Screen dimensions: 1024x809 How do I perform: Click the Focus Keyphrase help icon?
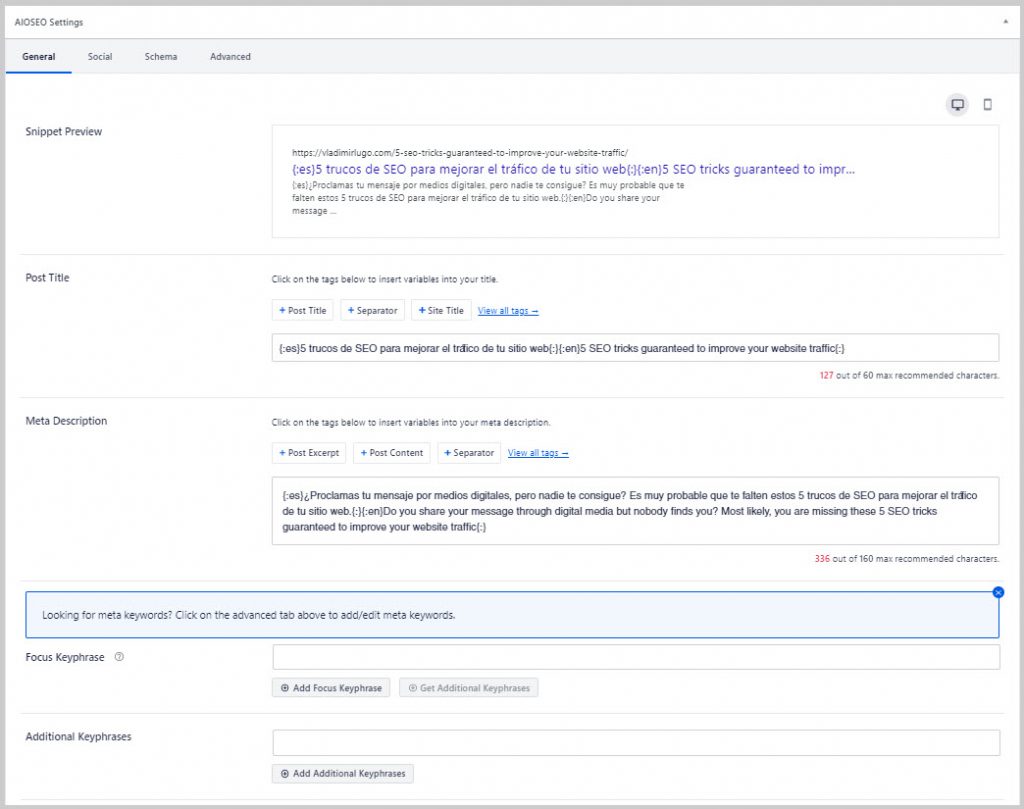pos(119,657)
